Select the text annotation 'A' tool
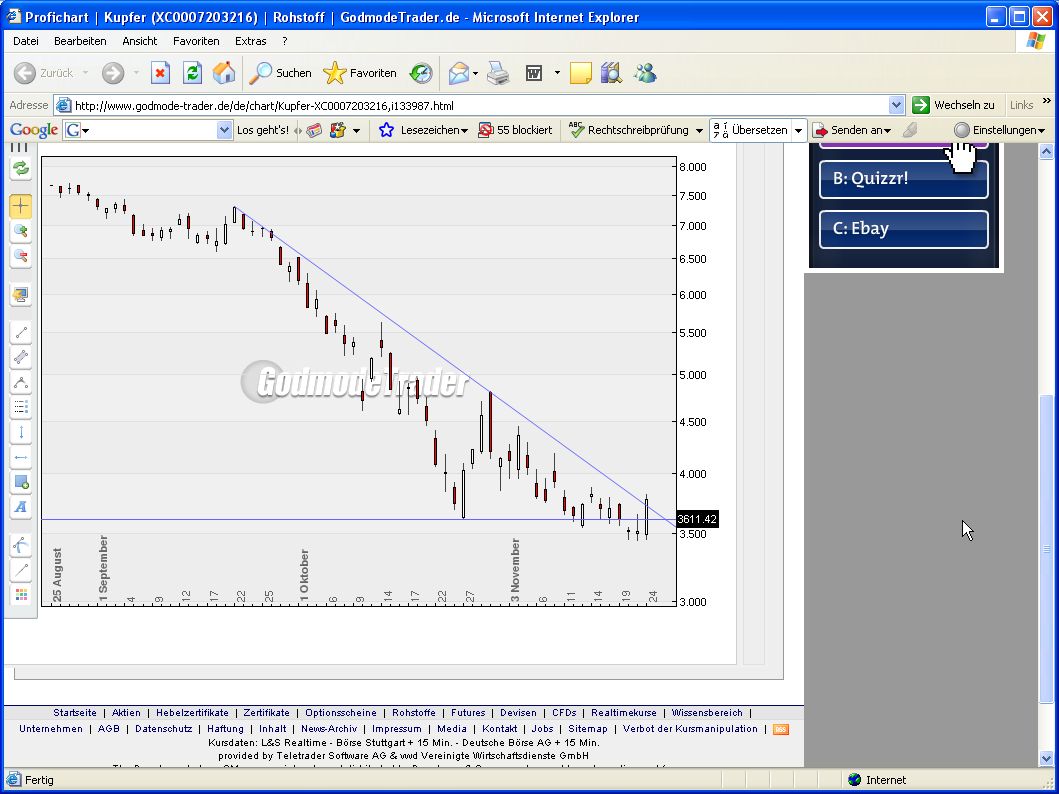The height and width of the screenshot is (794, 1059). [x=21, y=508]
